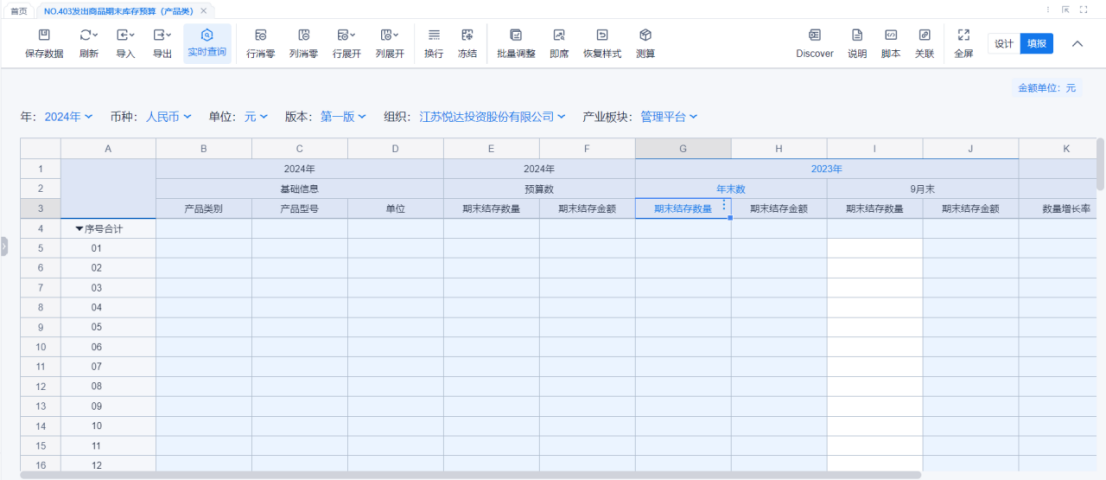1106x480 pixels.
Task: Open the 币种 人民币 dropdown
Action: 168,117
